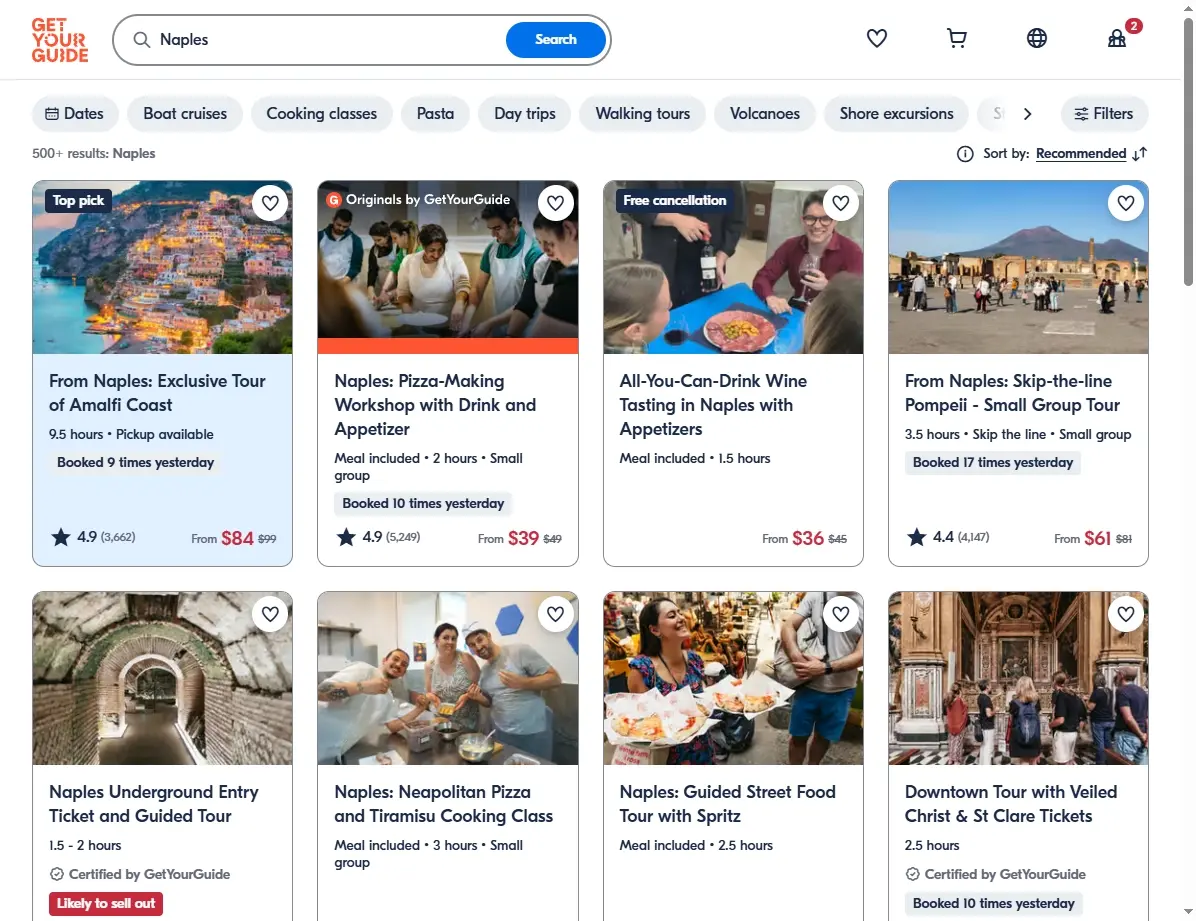1196x921 pixels.
Task: Open the Filters panel
Action: [x=1104, y=114]
